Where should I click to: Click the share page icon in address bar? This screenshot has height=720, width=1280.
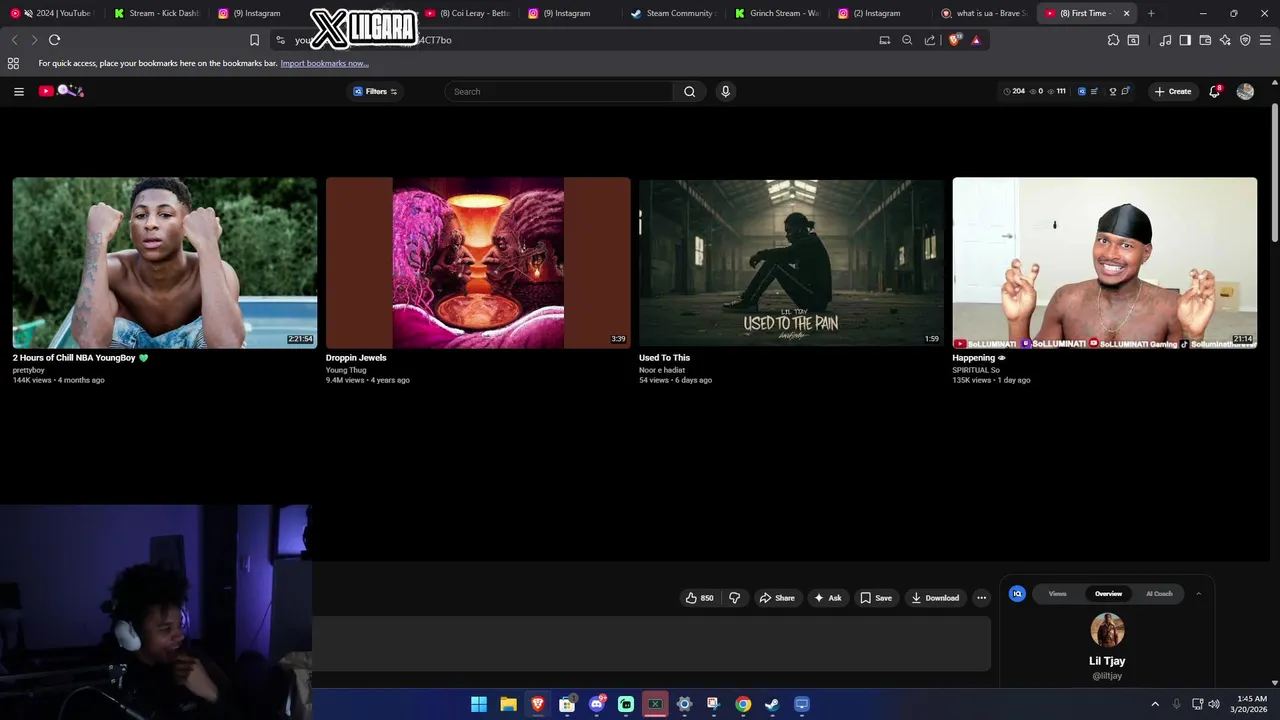click(x=930, y=40)
